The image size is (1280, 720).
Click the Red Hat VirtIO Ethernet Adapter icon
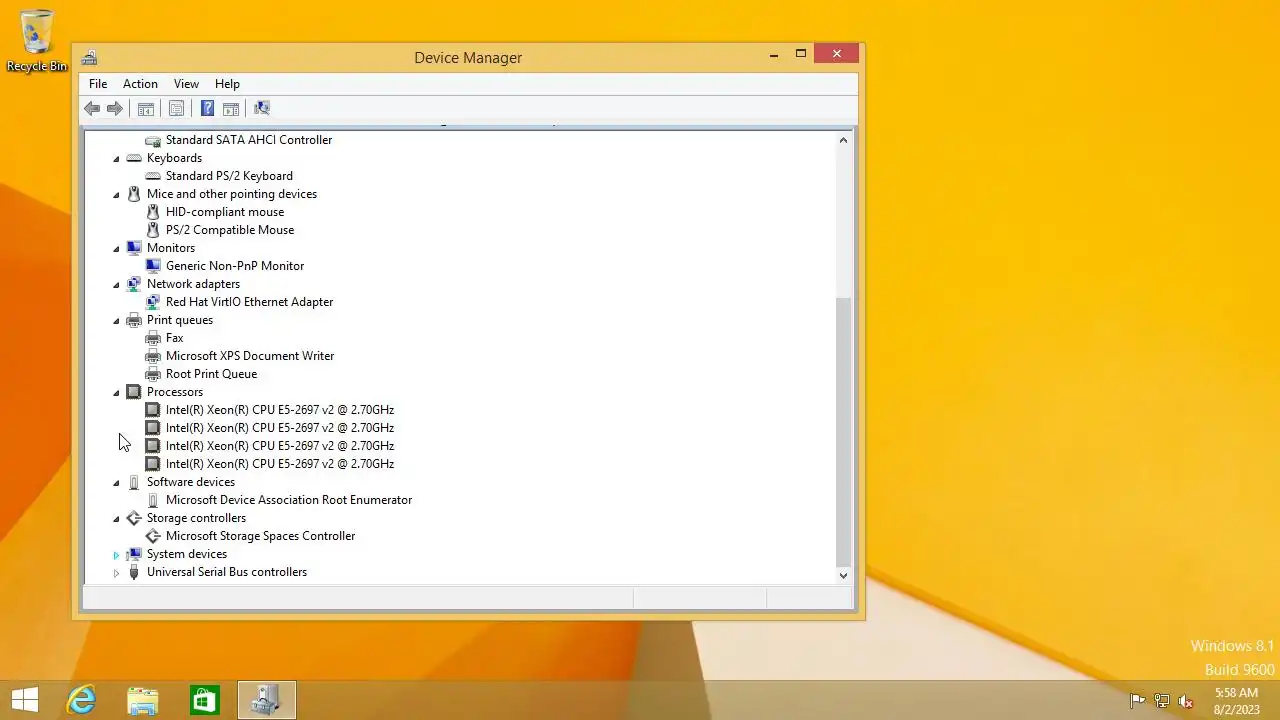(153, 302)
